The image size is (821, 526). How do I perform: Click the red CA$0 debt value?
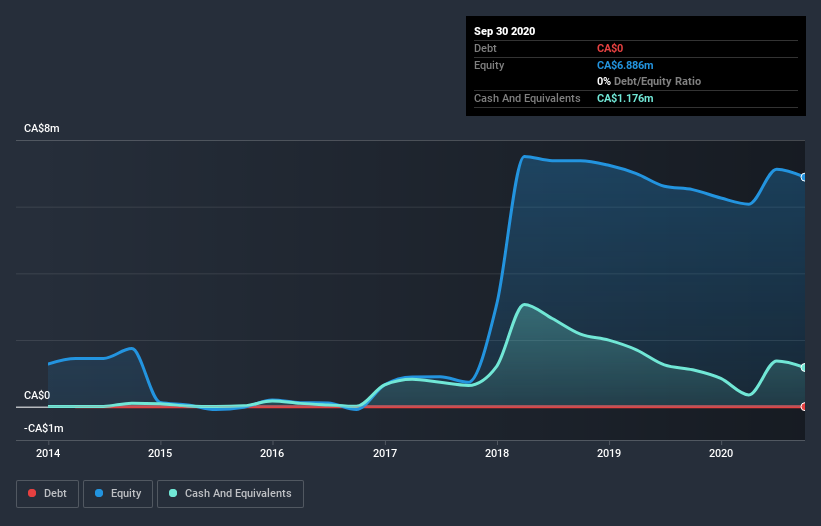tap(610, 49)
